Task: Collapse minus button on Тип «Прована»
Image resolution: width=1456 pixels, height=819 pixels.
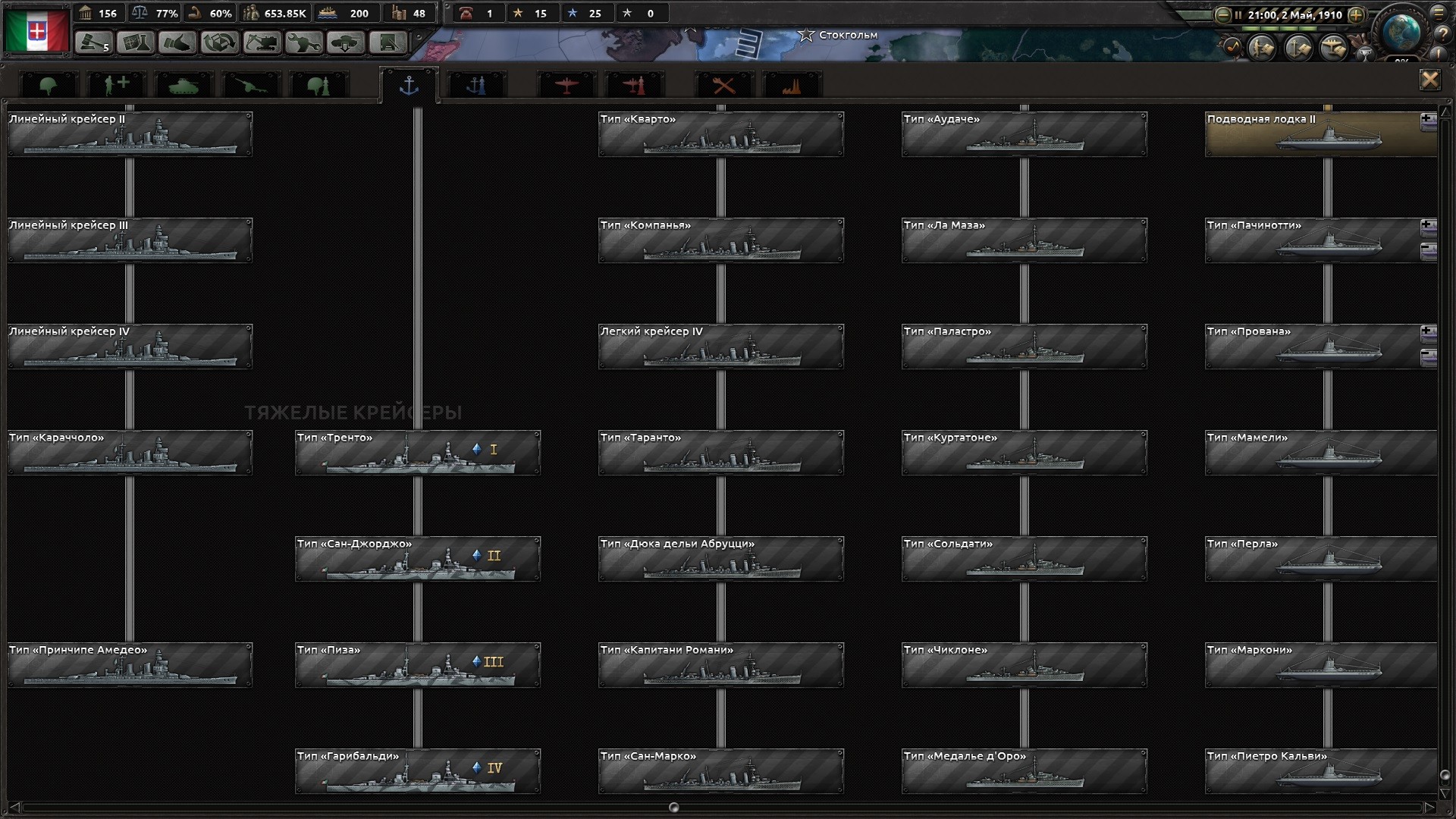Action: (x=1428, y=356)
